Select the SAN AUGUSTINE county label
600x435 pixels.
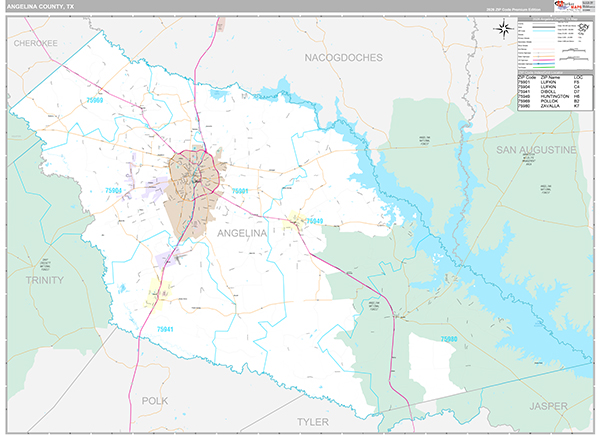(x=536, y=150)
